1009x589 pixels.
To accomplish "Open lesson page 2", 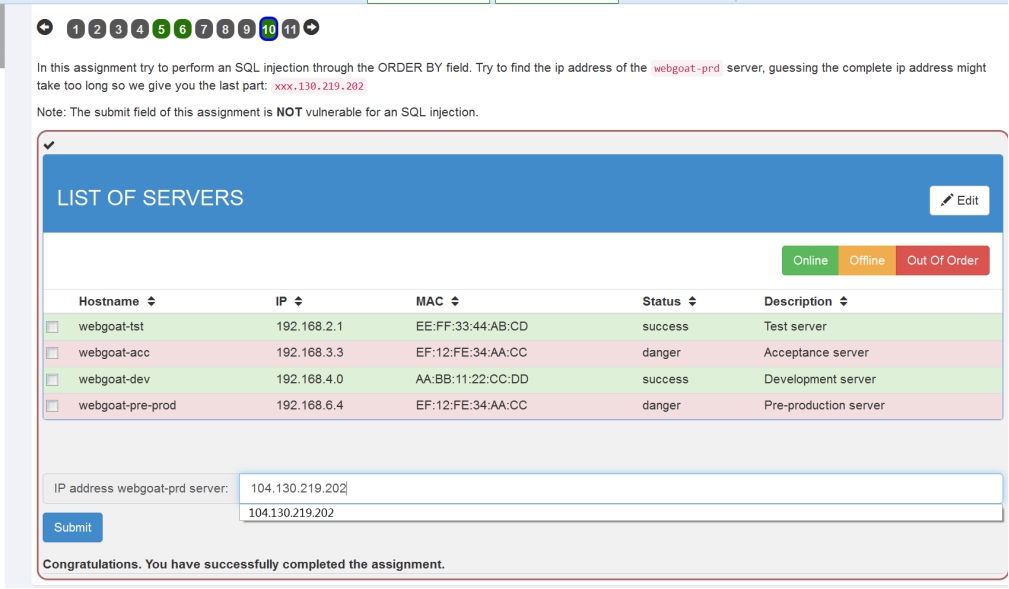I will (97, 29).
